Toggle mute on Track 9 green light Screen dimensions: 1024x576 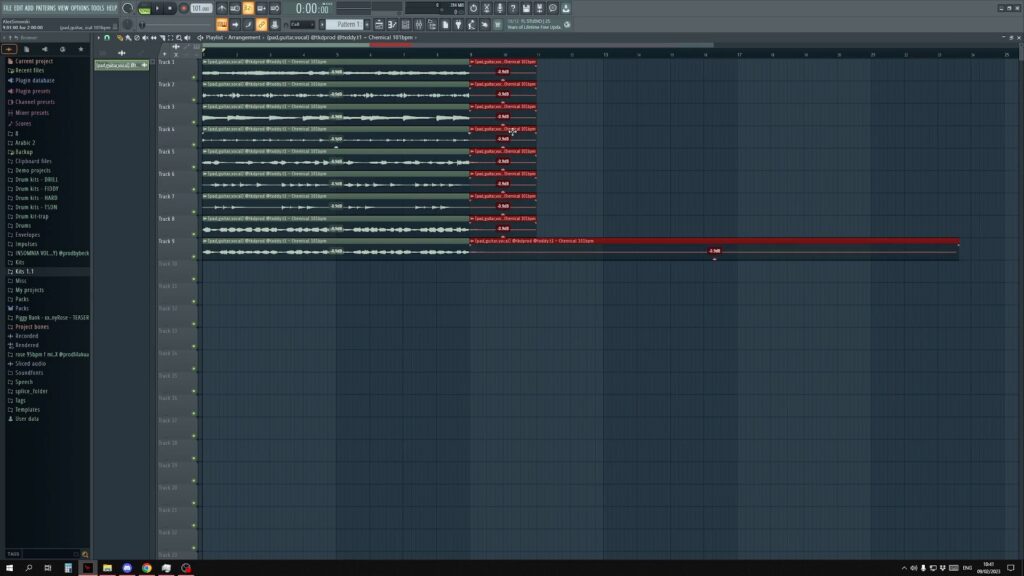pyautogui.click(x=194, y=257)
